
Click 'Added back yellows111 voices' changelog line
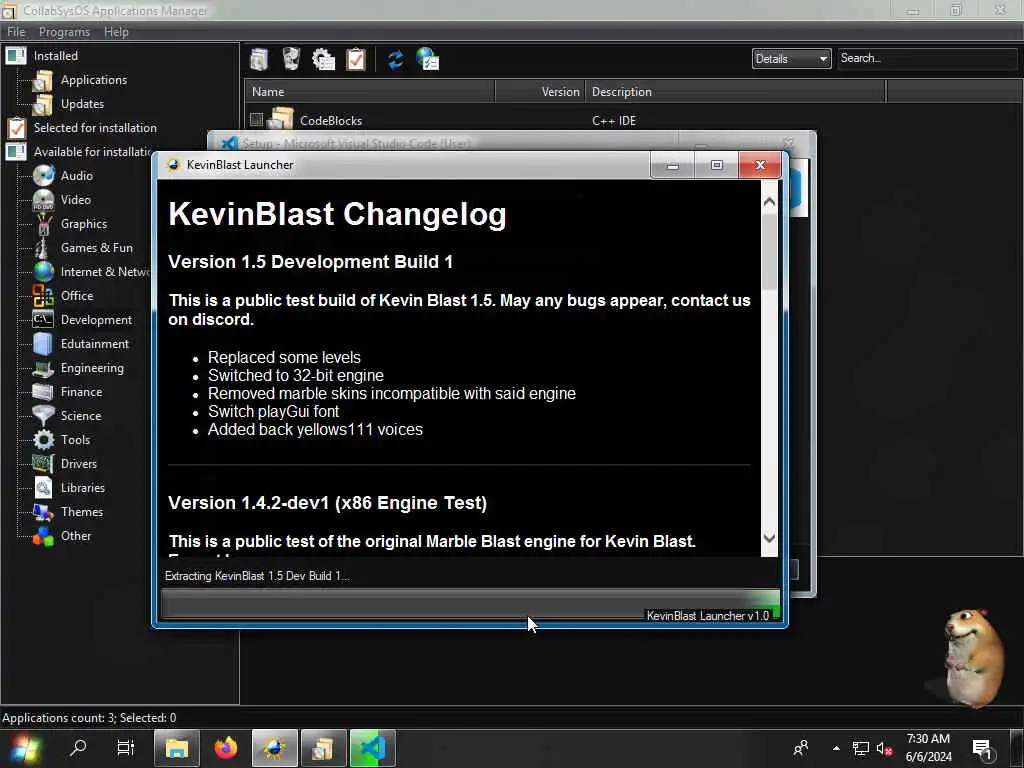click(315, 430)
